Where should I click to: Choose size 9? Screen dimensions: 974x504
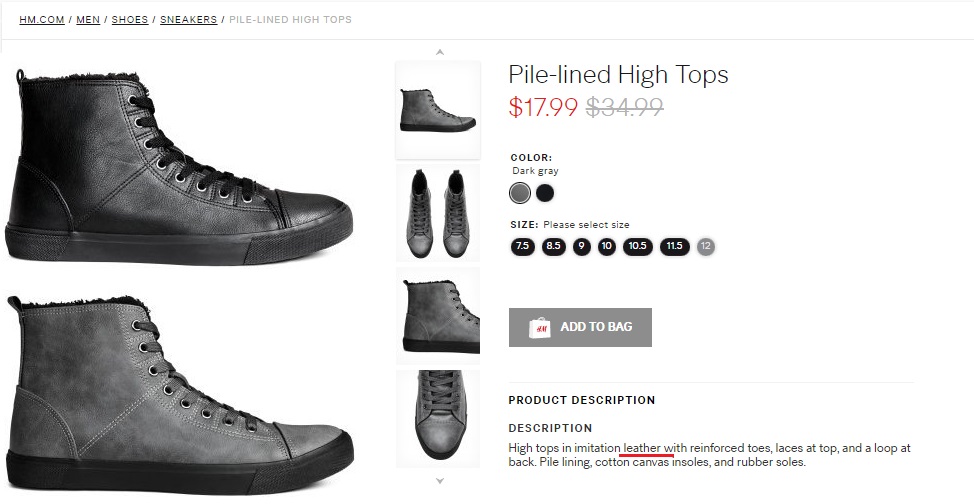click(582, 246)
